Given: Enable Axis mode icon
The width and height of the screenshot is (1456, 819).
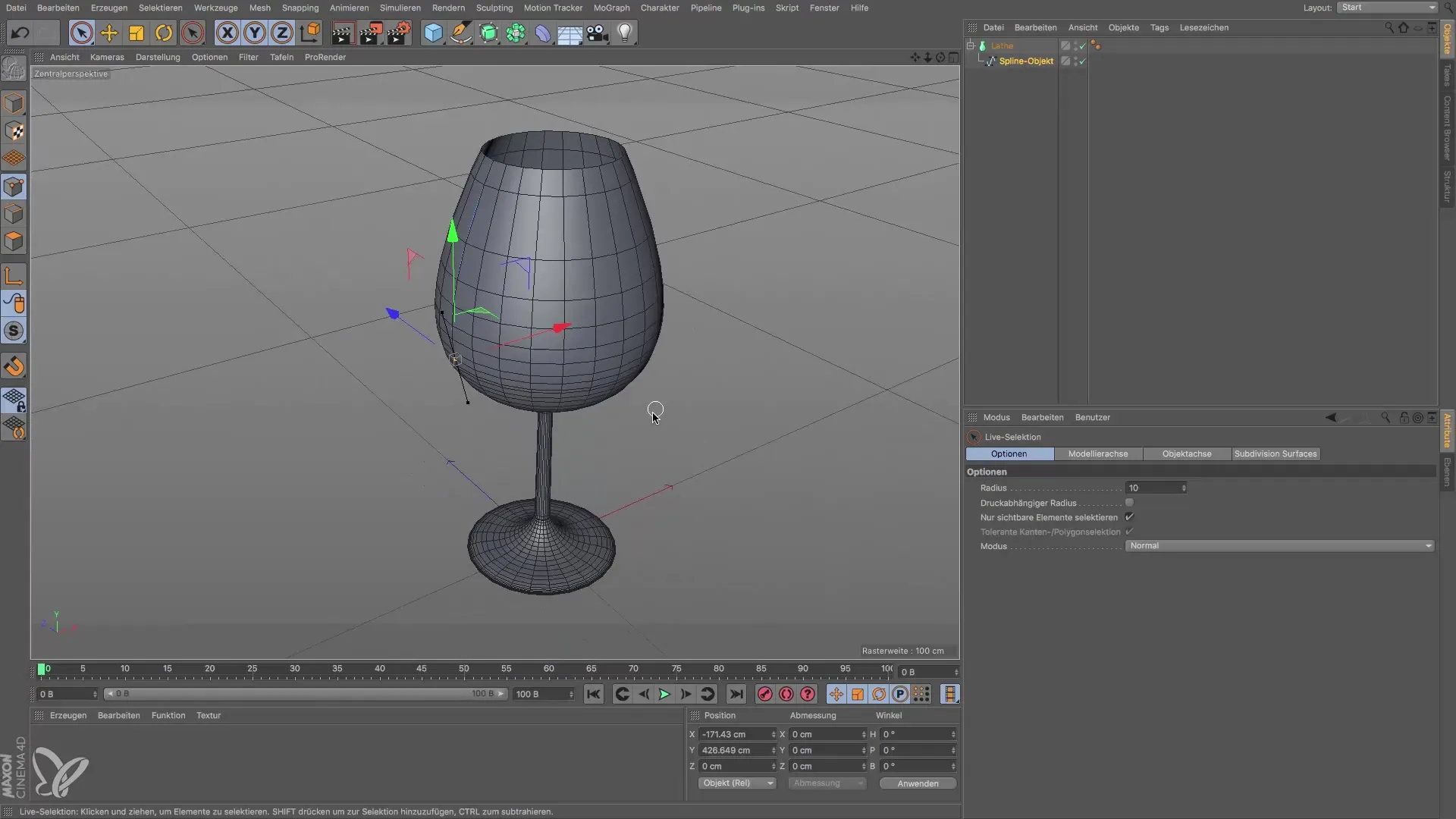Looking at the screenshot, I should 14,276.
